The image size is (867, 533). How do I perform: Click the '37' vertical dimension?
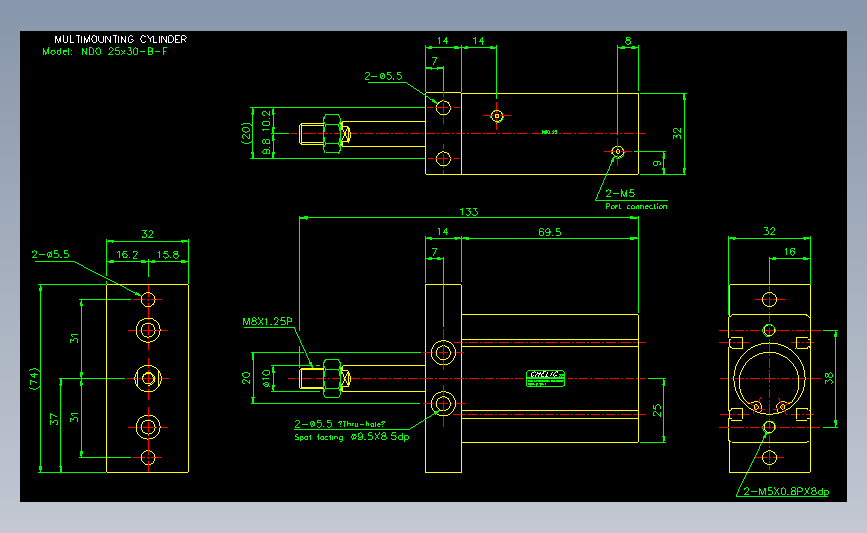coord(54,419)
